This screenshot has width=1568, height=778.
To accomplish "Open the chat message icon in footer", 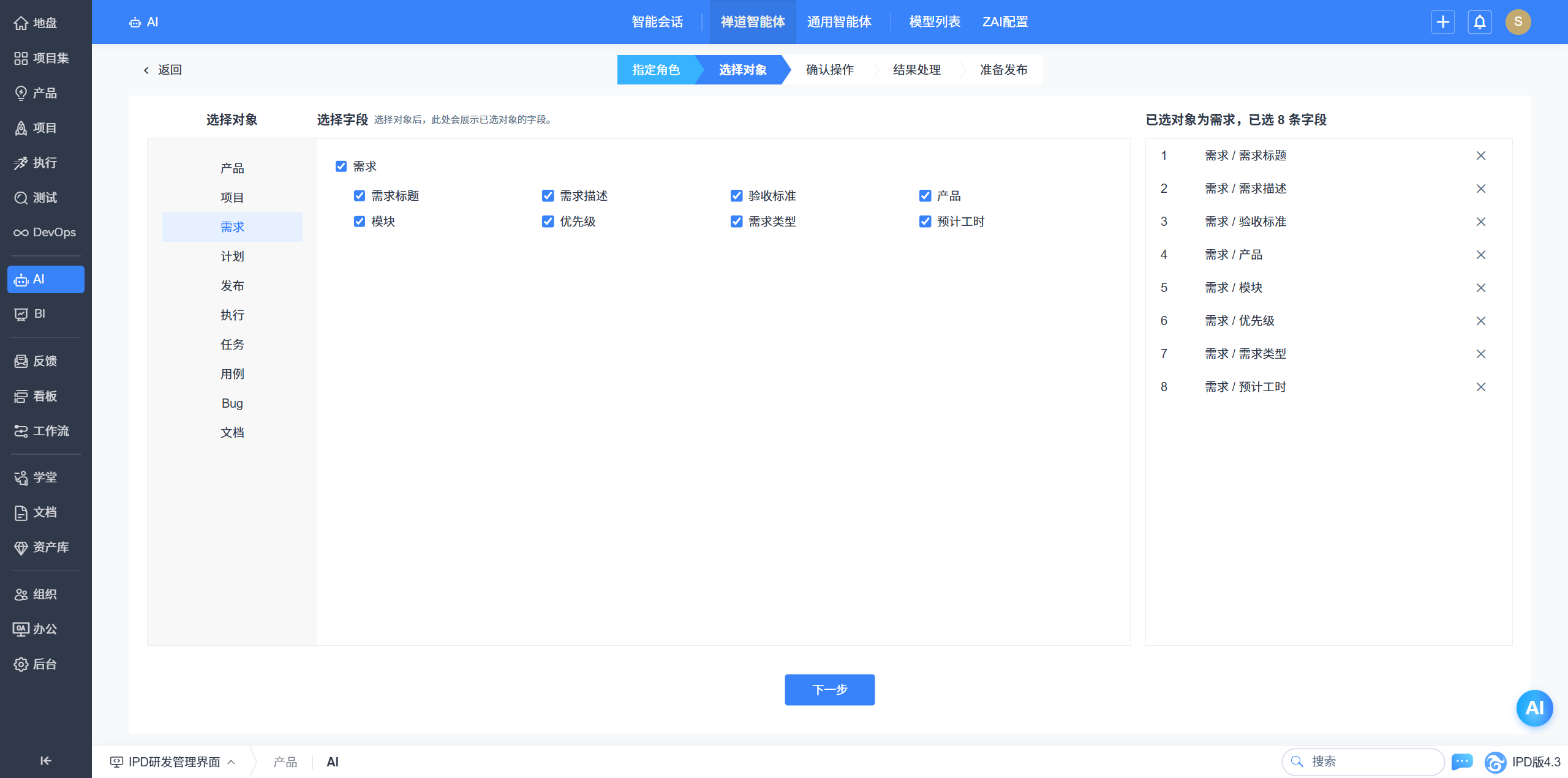I will coord(1462,761).
